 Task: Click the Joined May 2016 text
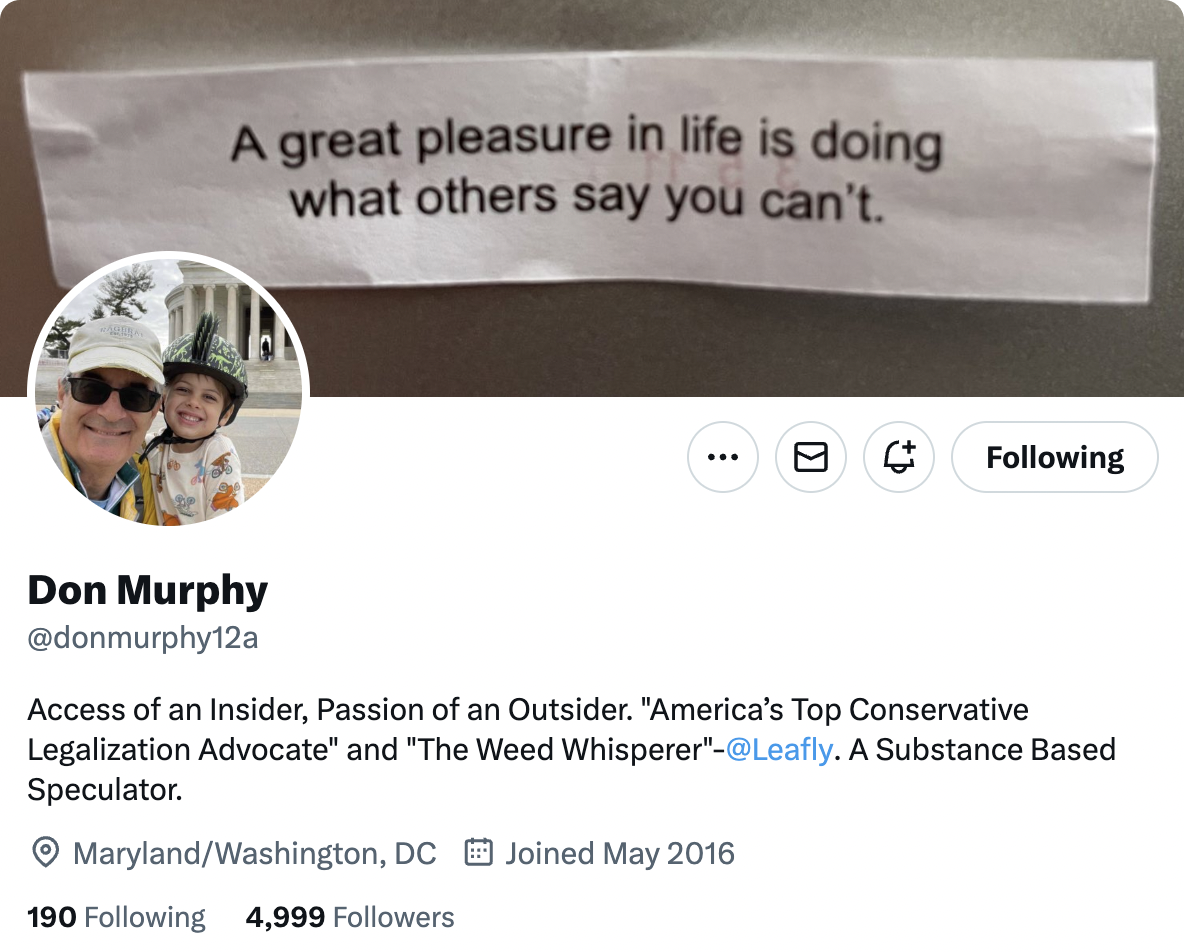(x=620, y=853)
